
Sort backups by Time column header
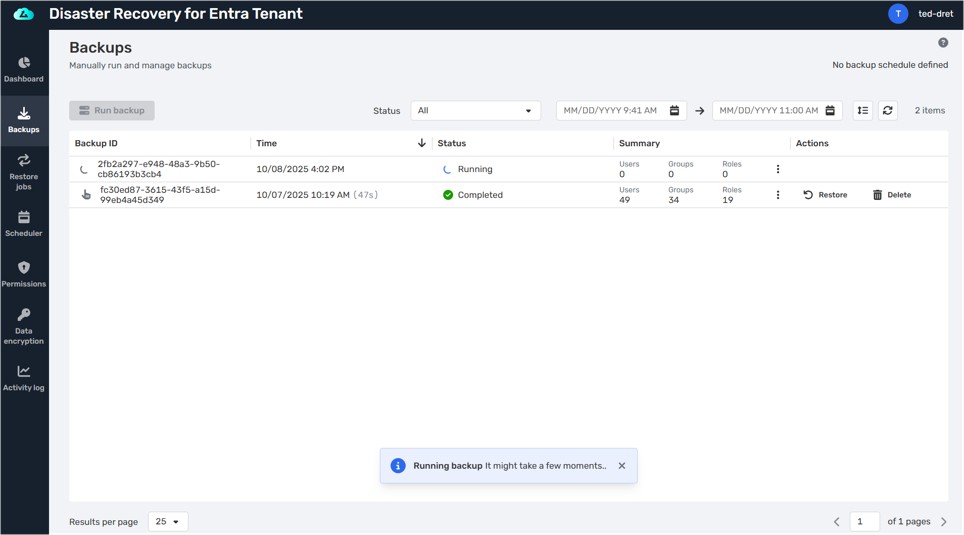pos(267,143)
